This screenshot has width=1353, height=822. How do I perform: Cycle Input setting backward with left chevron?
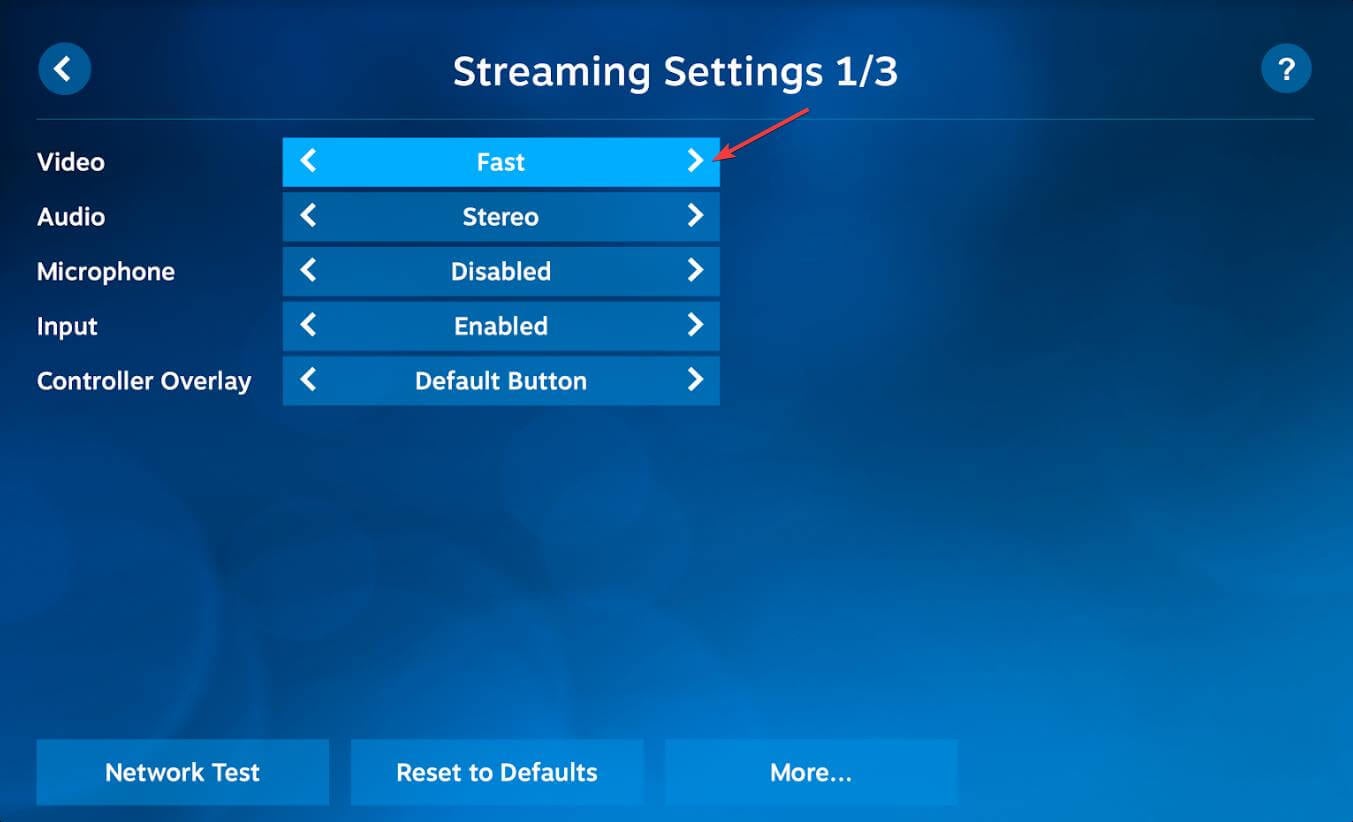coord(308,326)
